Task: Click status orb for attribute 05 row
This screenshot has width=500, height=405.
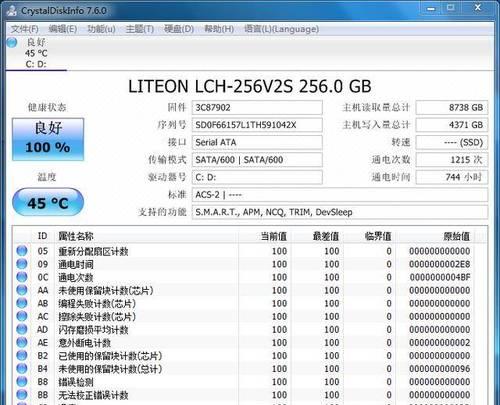Action: coord(22,251)
